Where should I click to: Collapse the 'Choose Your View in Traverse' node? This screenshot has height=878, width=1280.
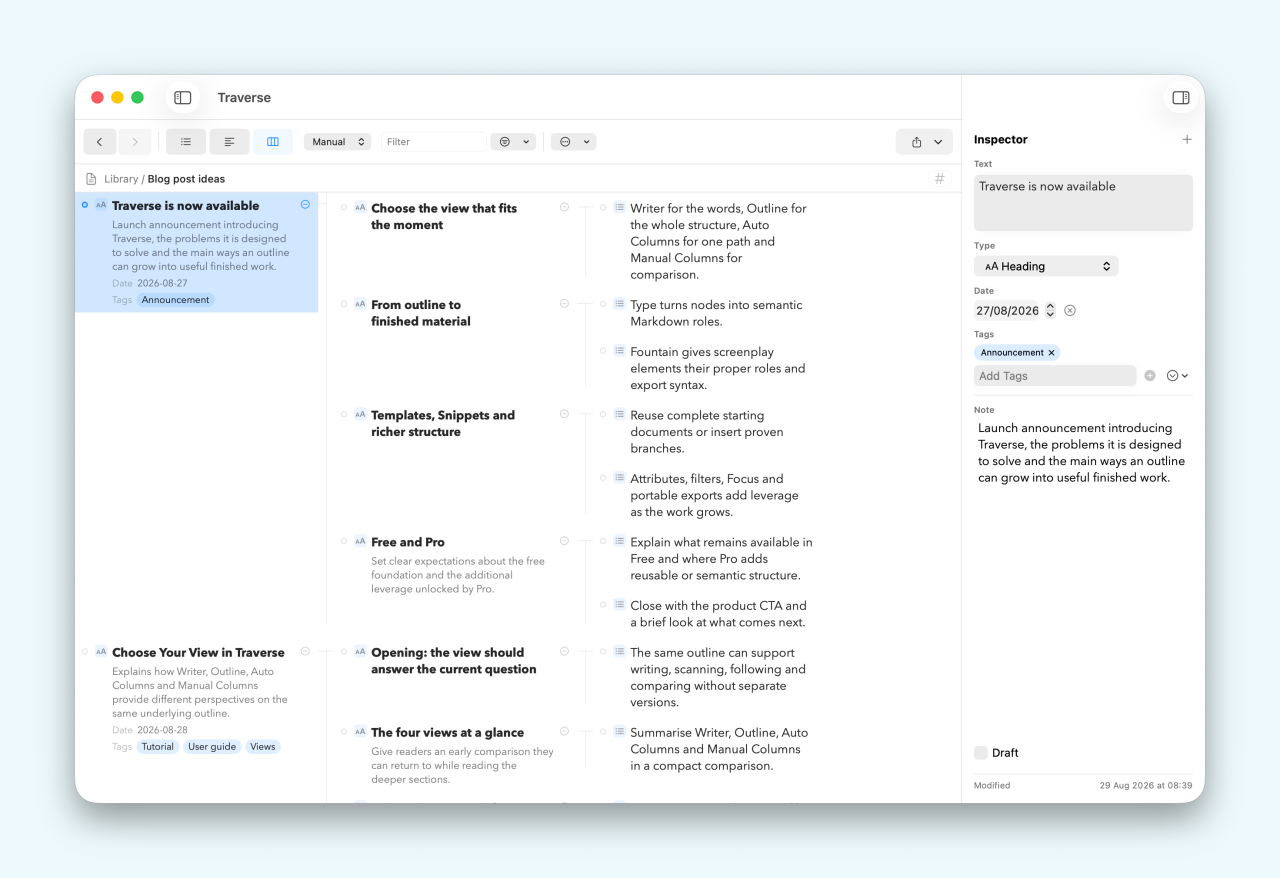click(305, 651)
